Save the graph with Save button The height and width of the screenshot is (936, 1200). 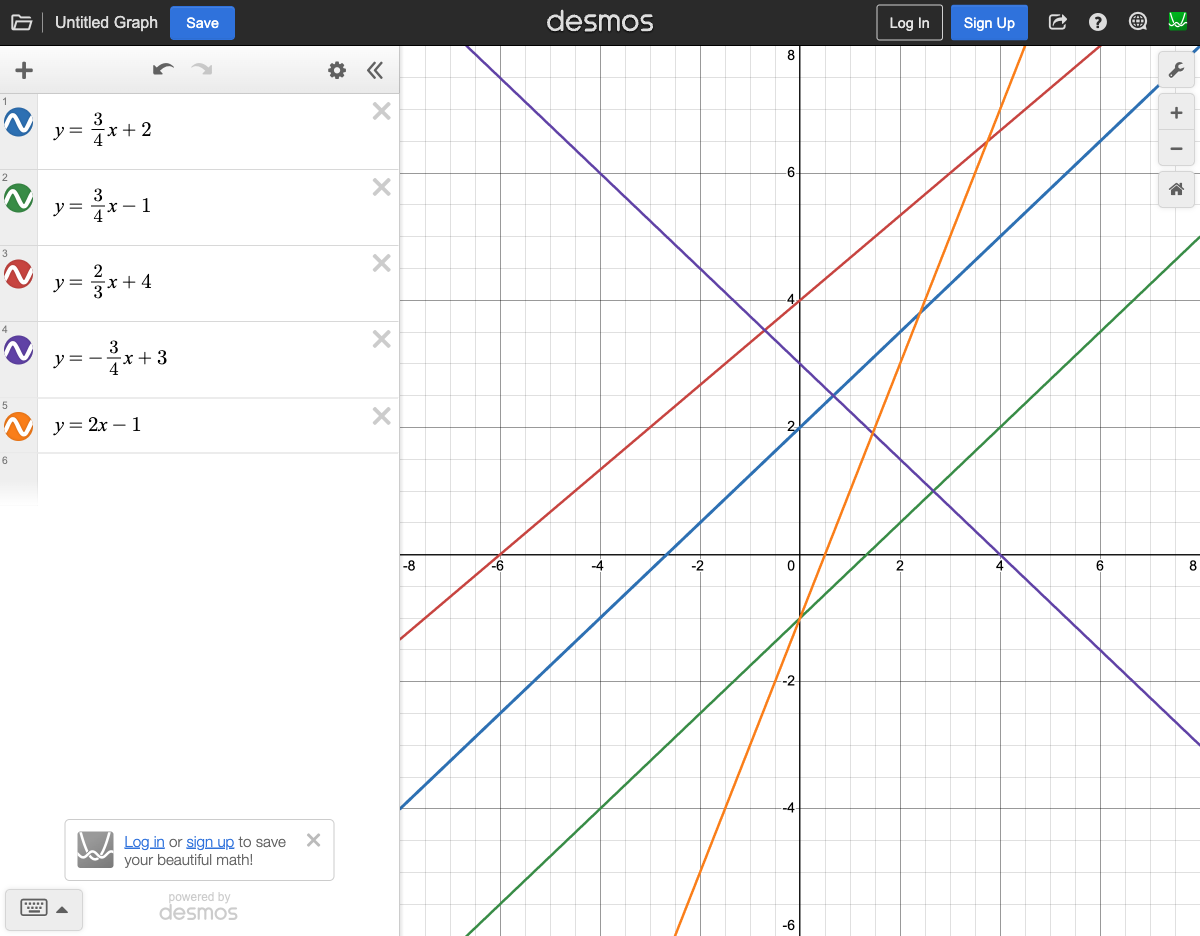[x=202, y=23]
